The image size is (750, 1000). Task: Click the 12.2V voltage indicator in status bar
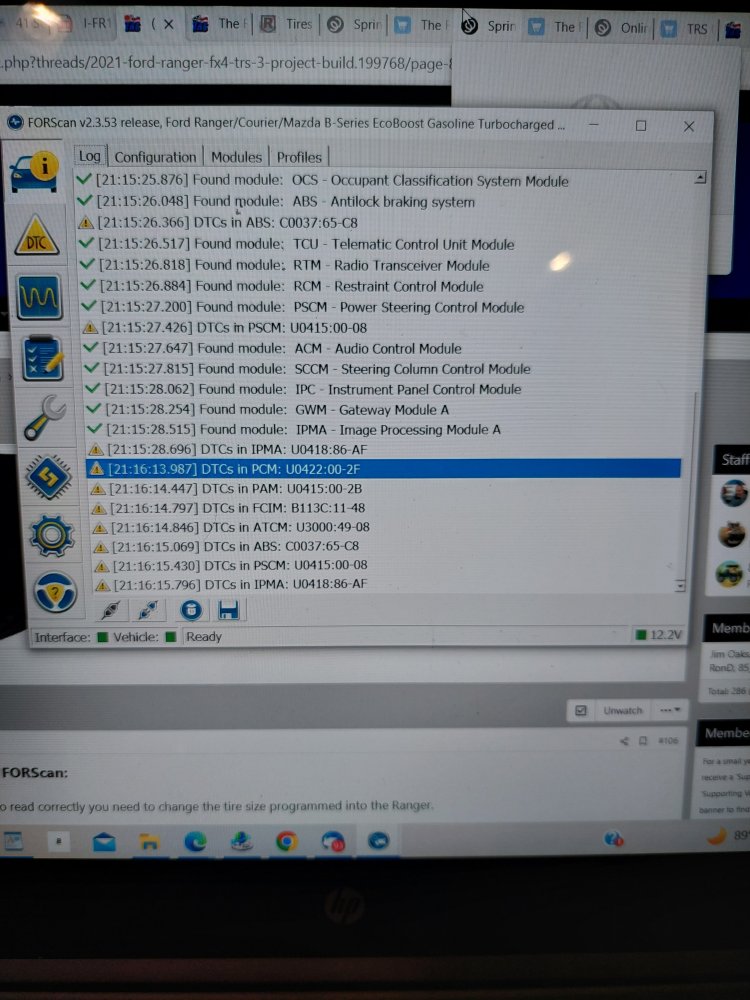click(x=659, y=635)
